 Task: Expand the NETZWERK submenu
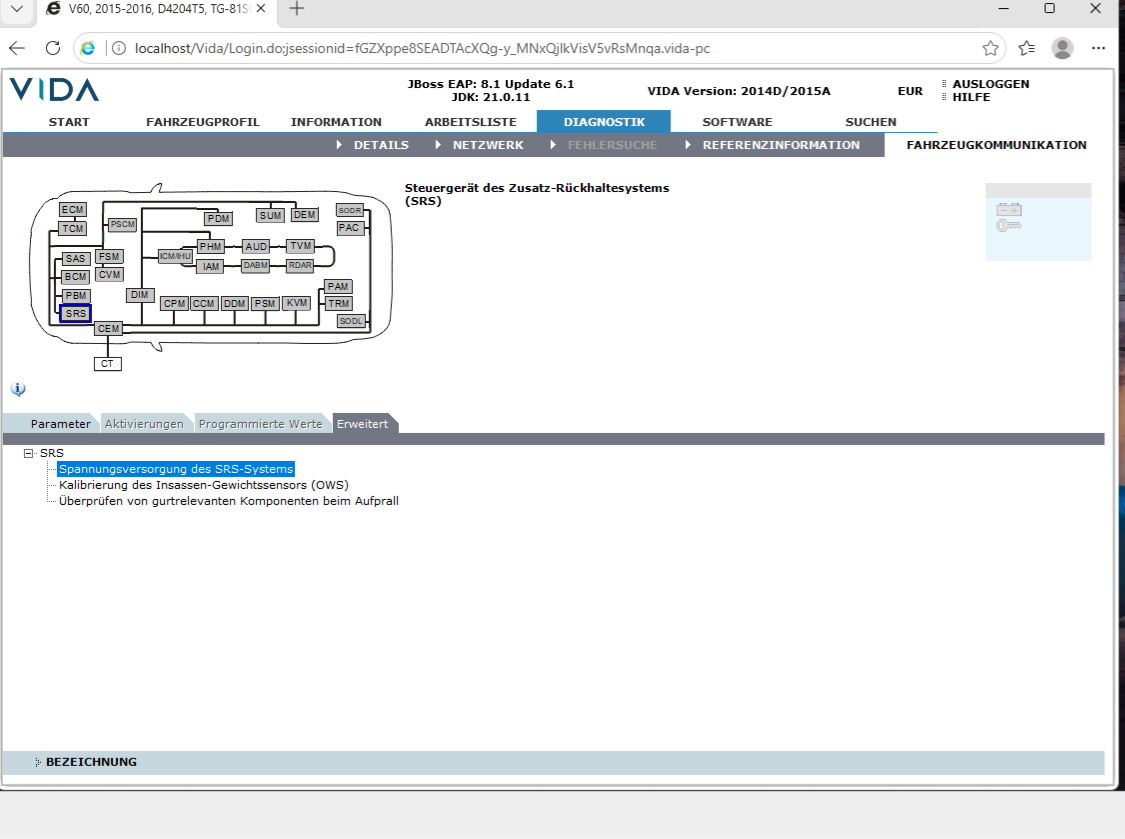point(488,145)
